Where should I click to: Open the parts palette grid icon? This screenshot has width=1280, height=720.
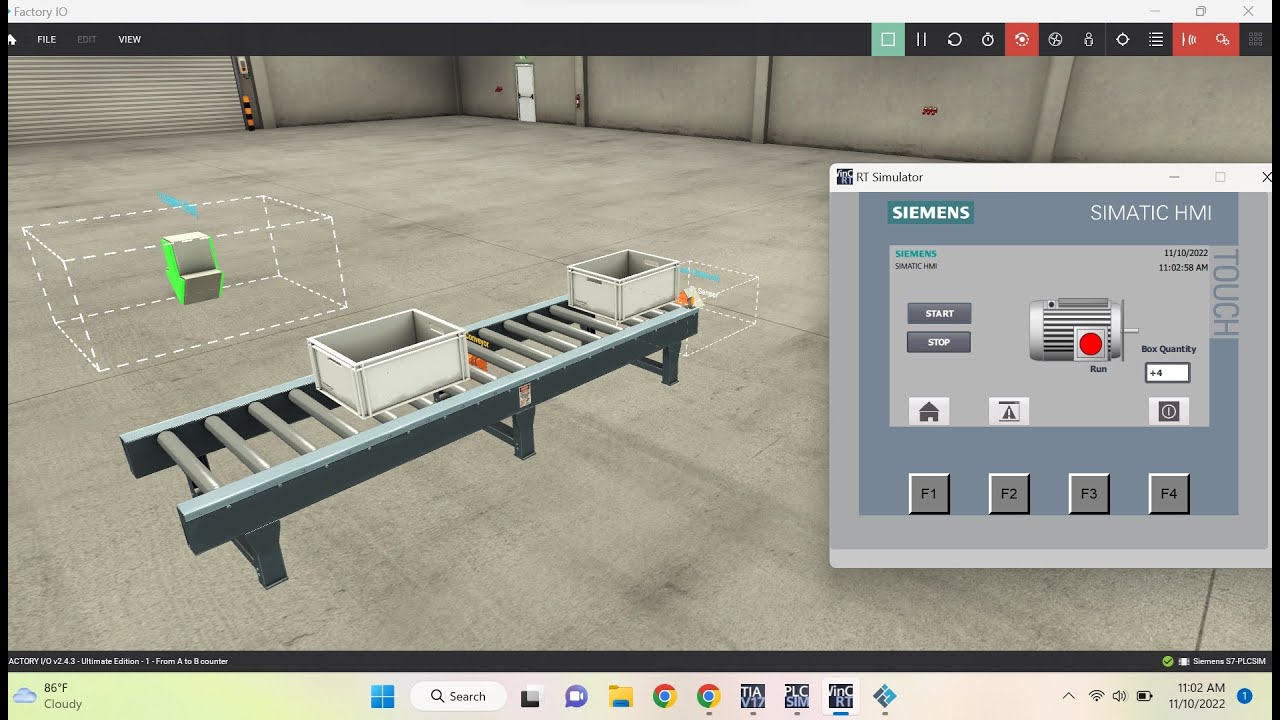pos(1256,39)
